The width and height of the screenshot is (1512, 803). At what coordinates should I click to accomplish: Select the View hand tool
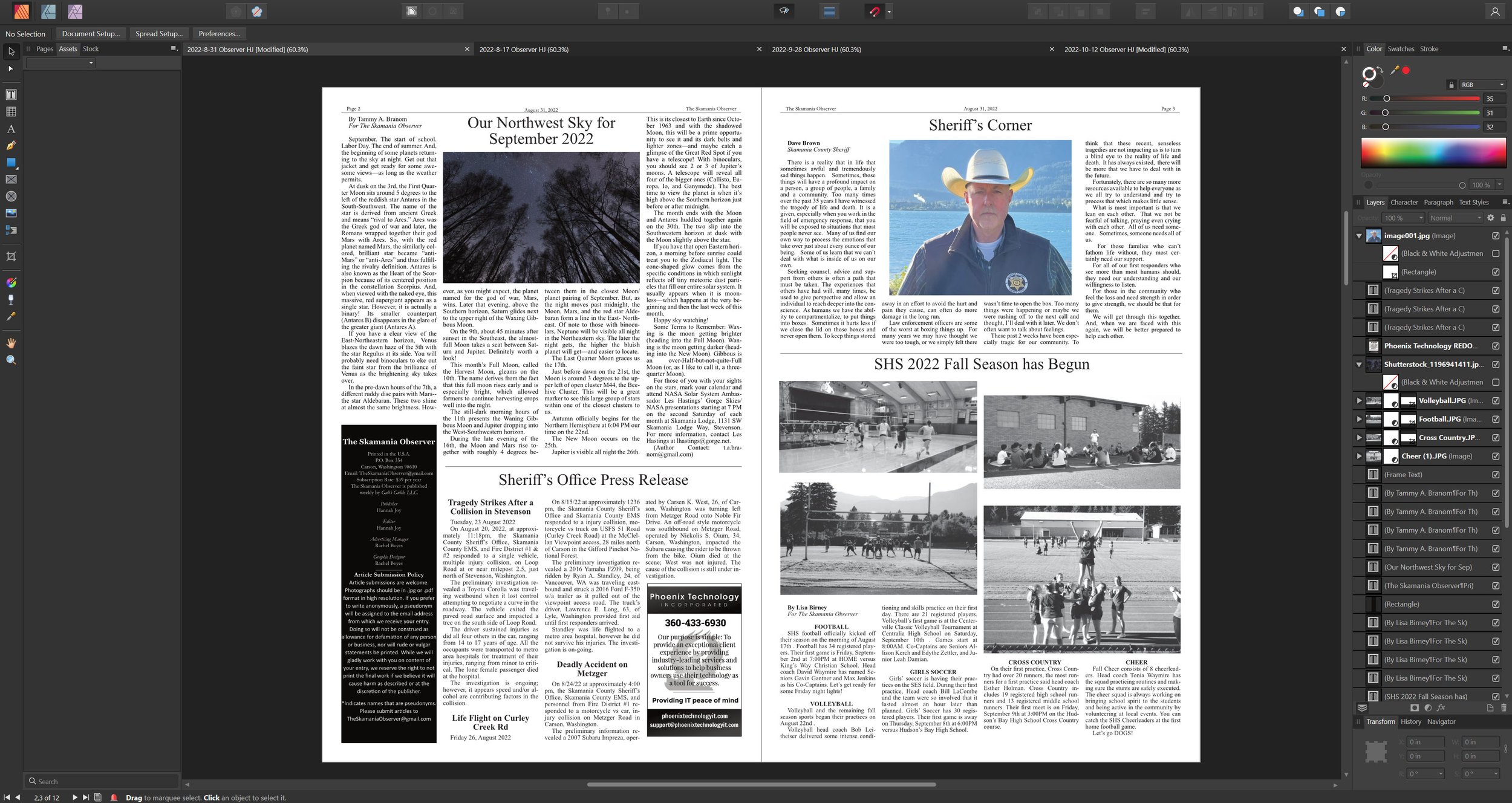[x=11, y=343]
